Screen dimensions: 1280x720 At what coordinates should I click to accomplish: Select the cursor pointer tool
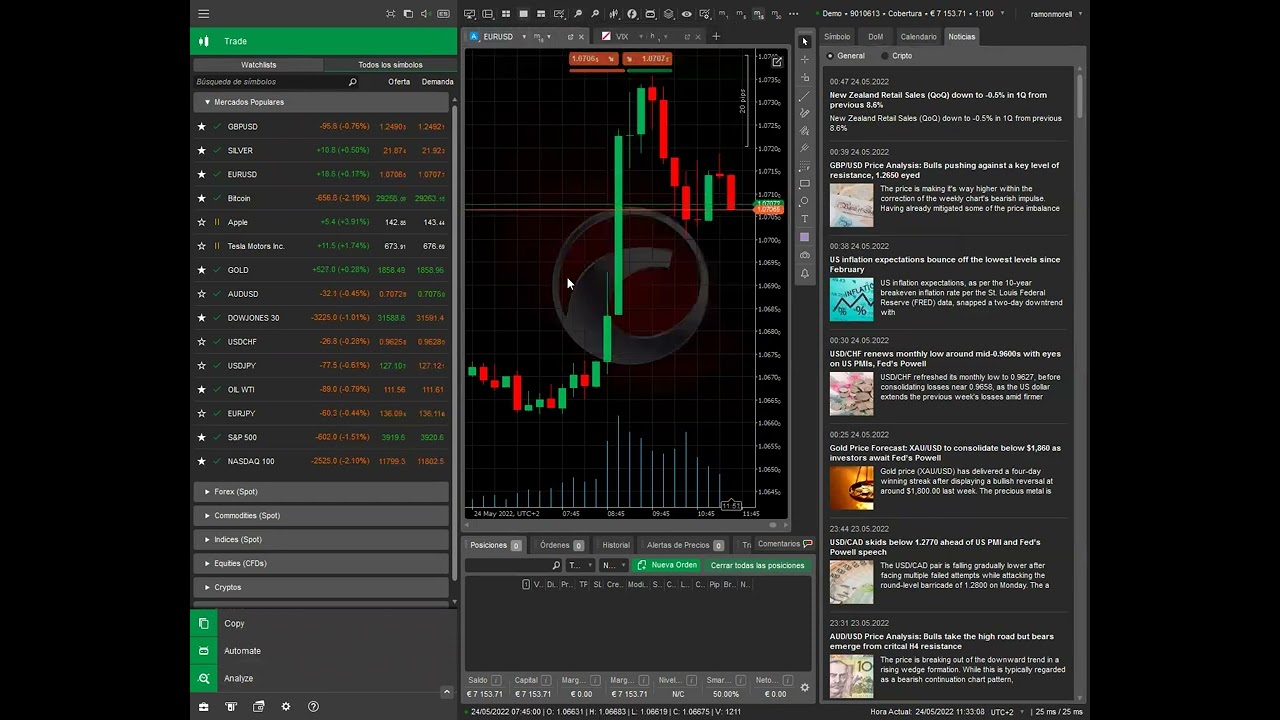click(x=805, y=41)
